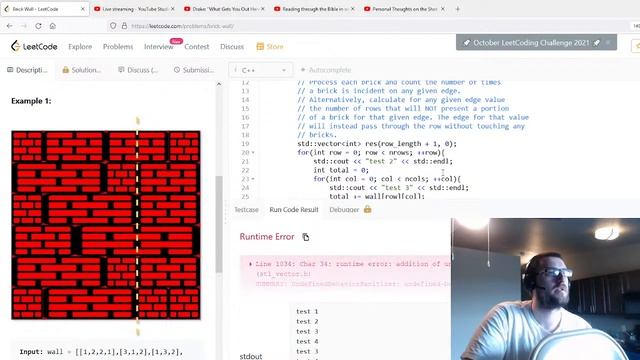Click the description panel scrollbar
The height and width of the screenshot is (360, 640).
[219, 224]
